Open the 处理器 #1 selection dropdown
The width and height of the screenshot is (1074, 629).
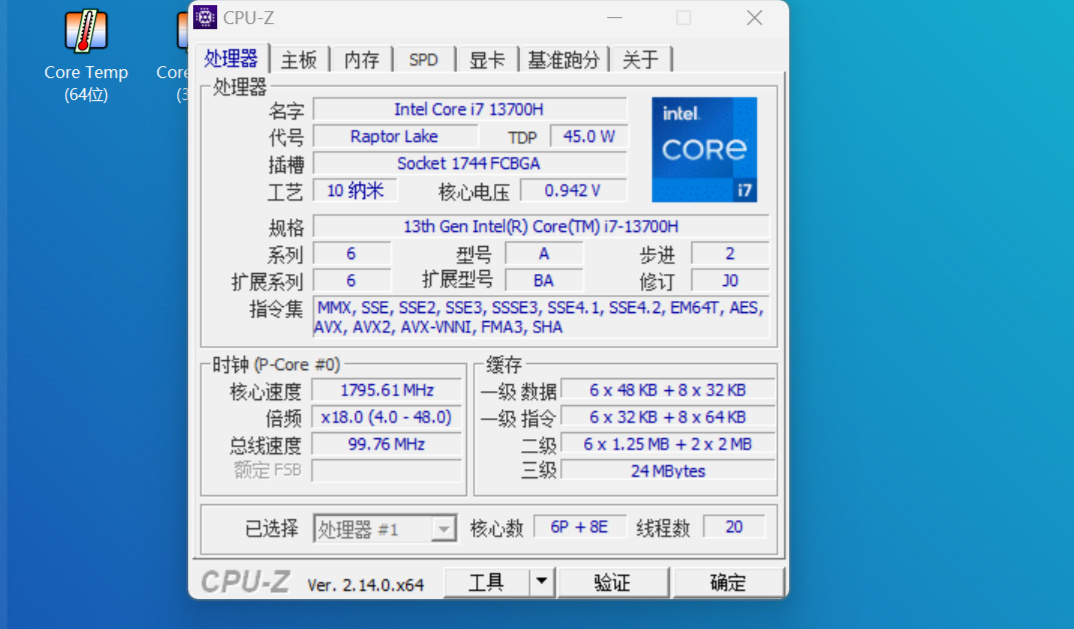pyautogui.click(x=385, y=529)
